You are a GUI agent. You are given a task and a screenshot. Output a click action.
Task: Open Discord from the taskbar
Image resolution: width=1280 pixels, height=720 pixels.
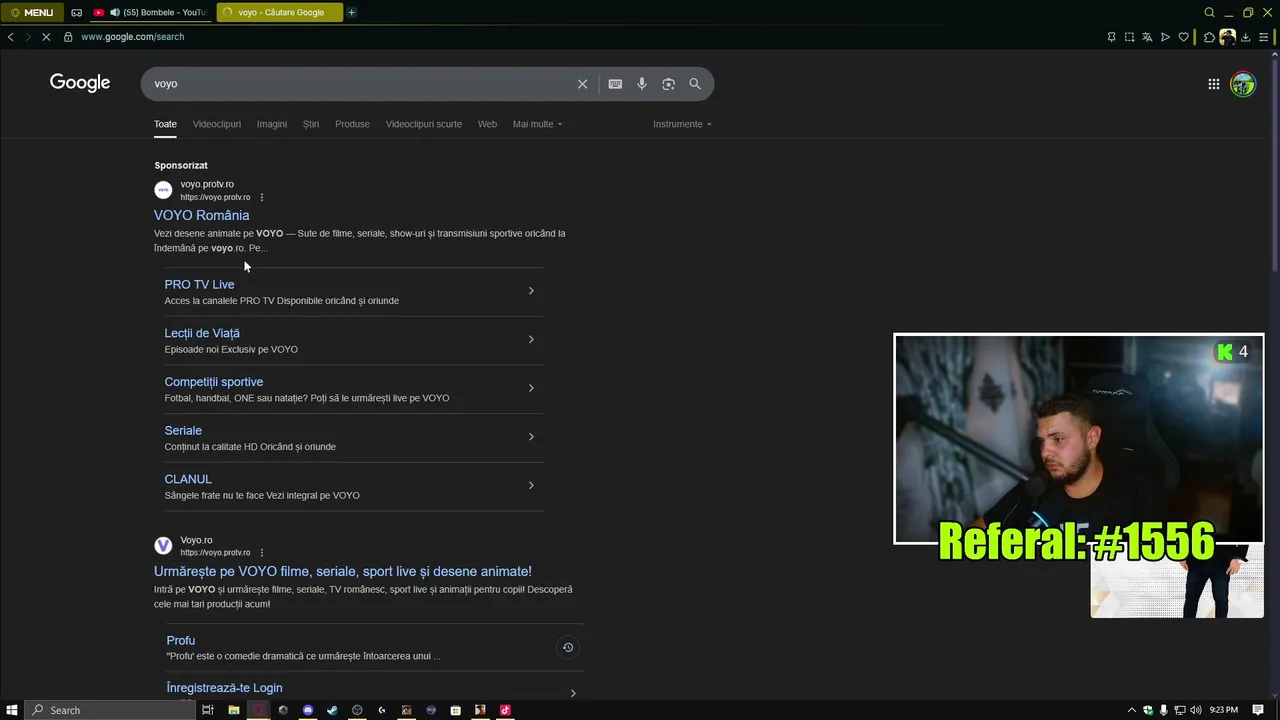pos(308,710)
